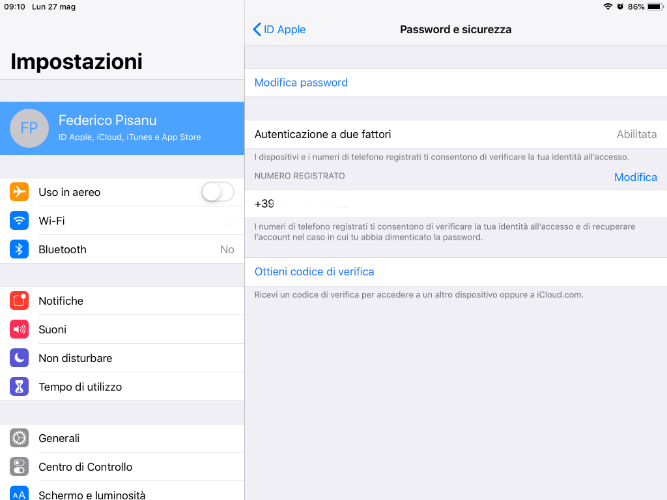This screenshot has width=667, height=500.
Task: Tap Modifica password link
Action: tap(301, 83)
